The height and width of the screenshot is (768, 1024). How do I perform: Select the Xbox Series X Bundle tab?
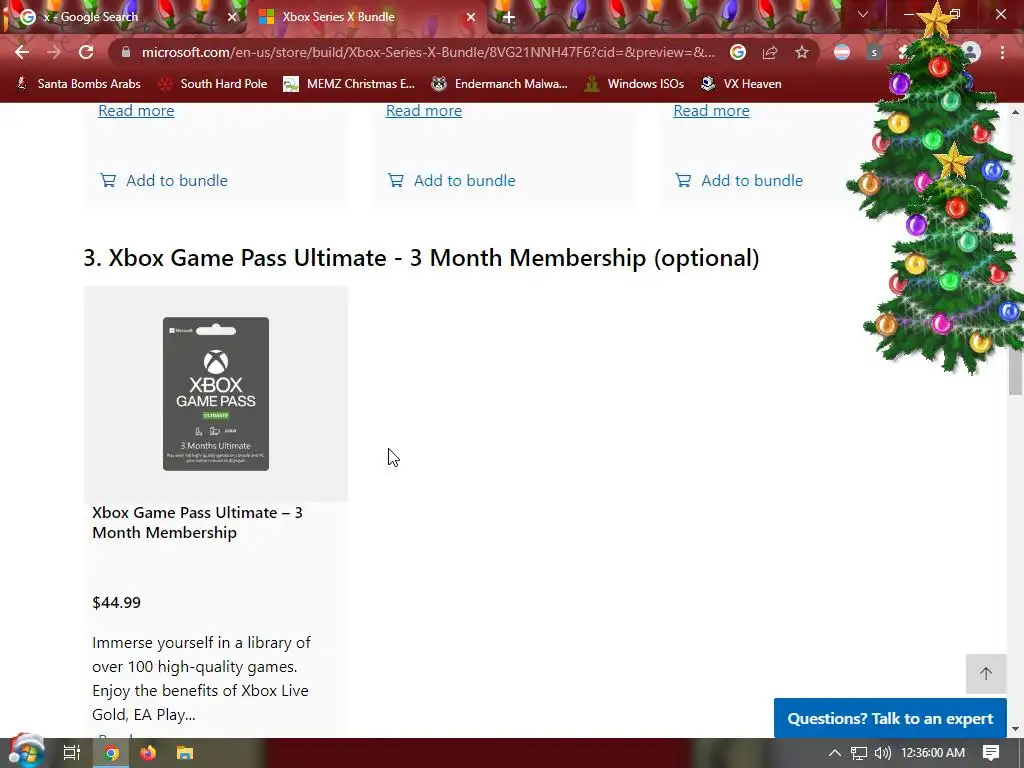click(366, 17)
